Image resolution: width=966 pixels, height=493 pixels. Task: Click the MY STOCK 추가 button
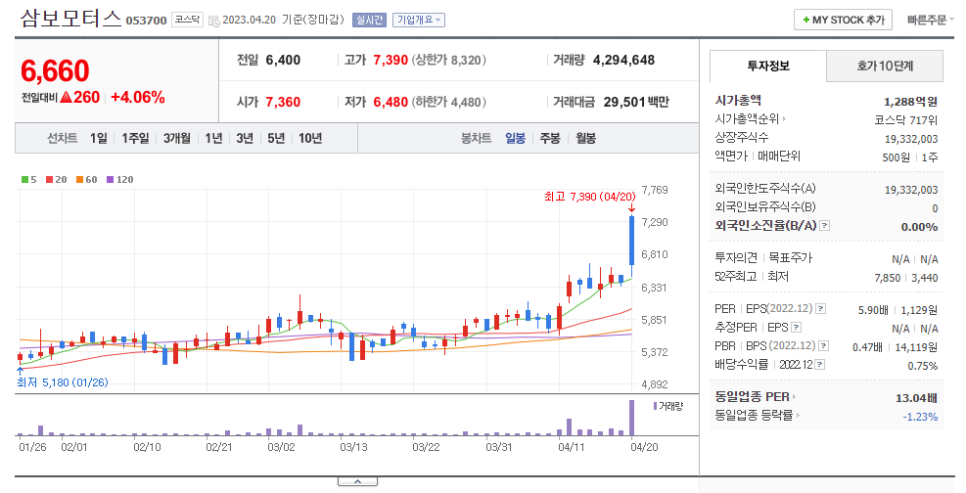click(x=843, y=20)
